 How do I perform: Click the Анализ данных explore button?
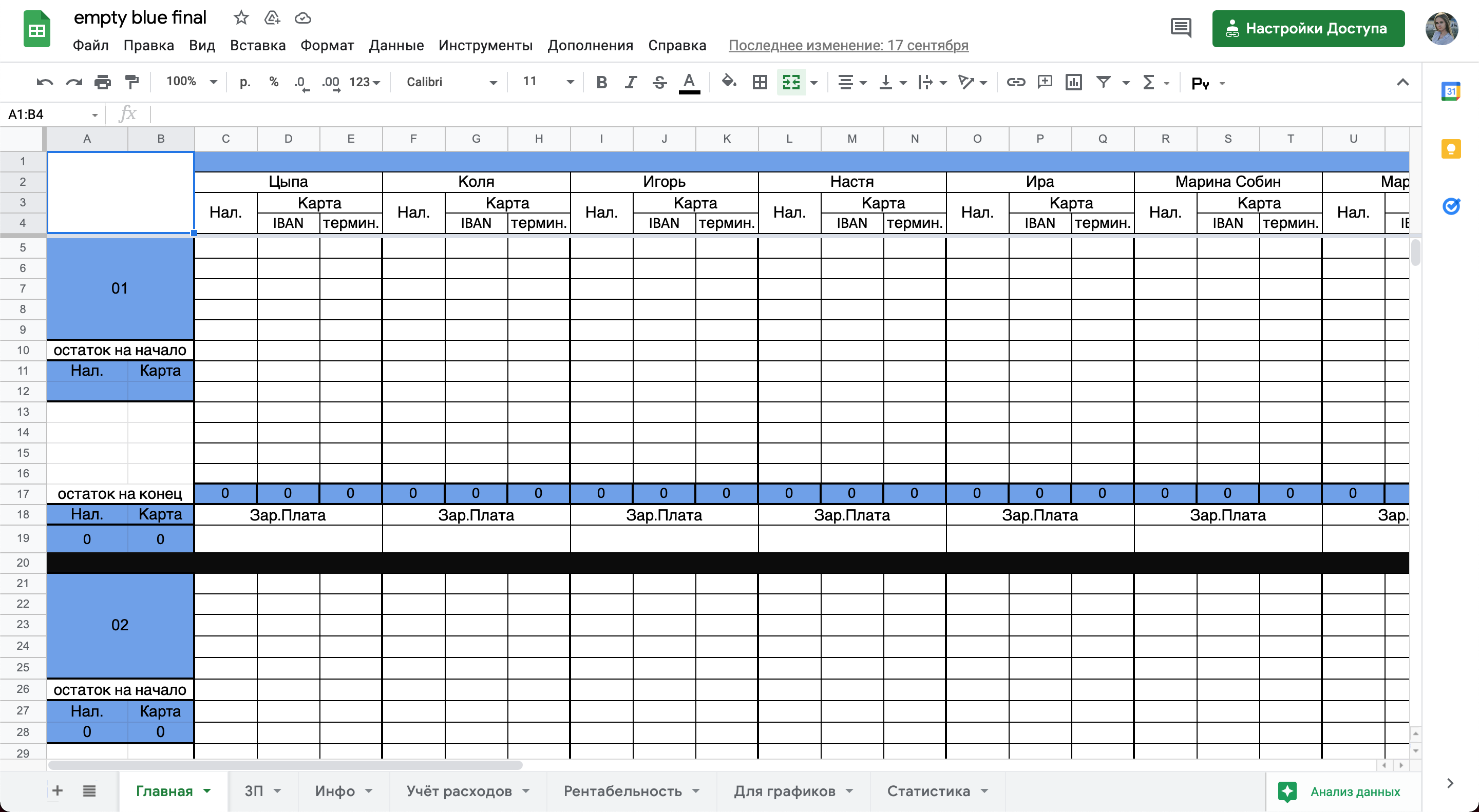tap(1343, 792)
